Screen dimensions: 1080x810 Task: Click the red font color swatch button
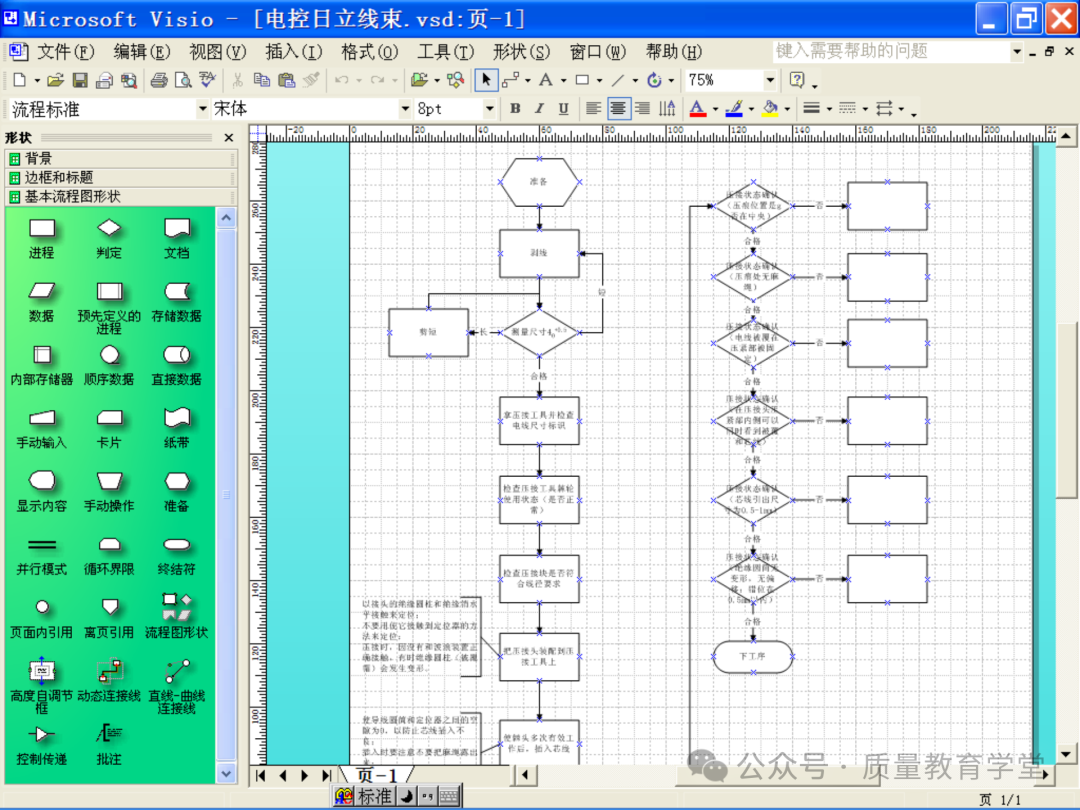click(697, 109)
